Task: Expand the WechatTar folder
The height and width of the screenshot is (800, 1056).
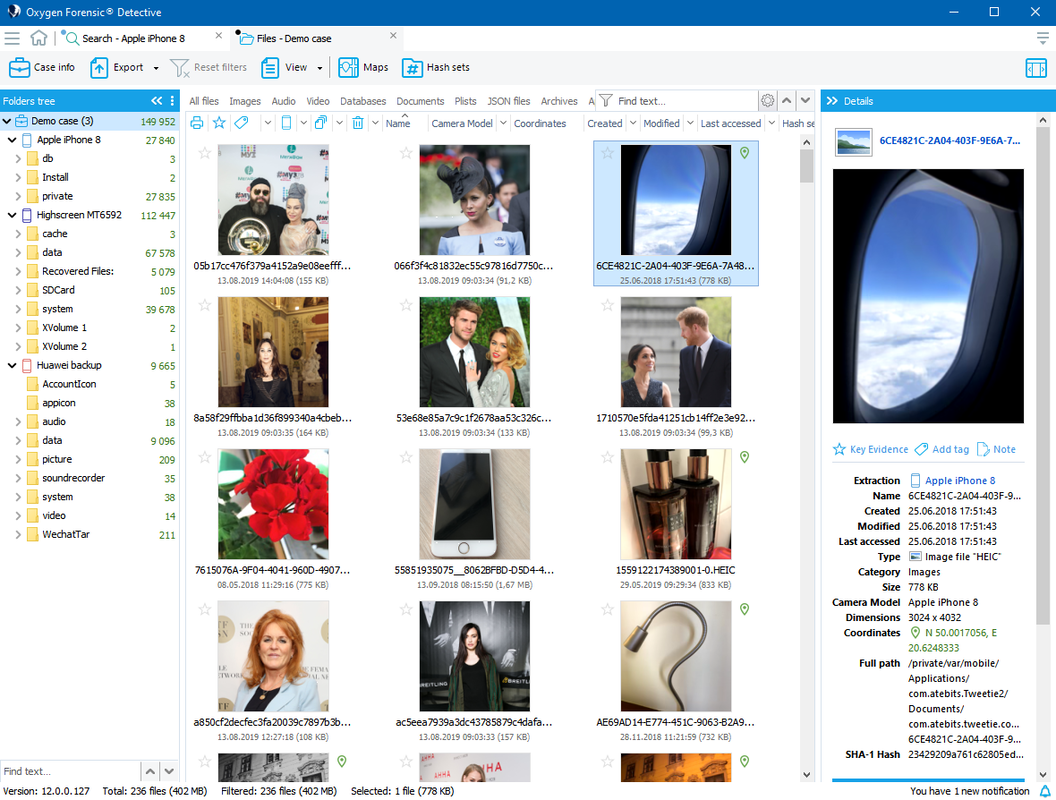Action: tap(18, 535)
